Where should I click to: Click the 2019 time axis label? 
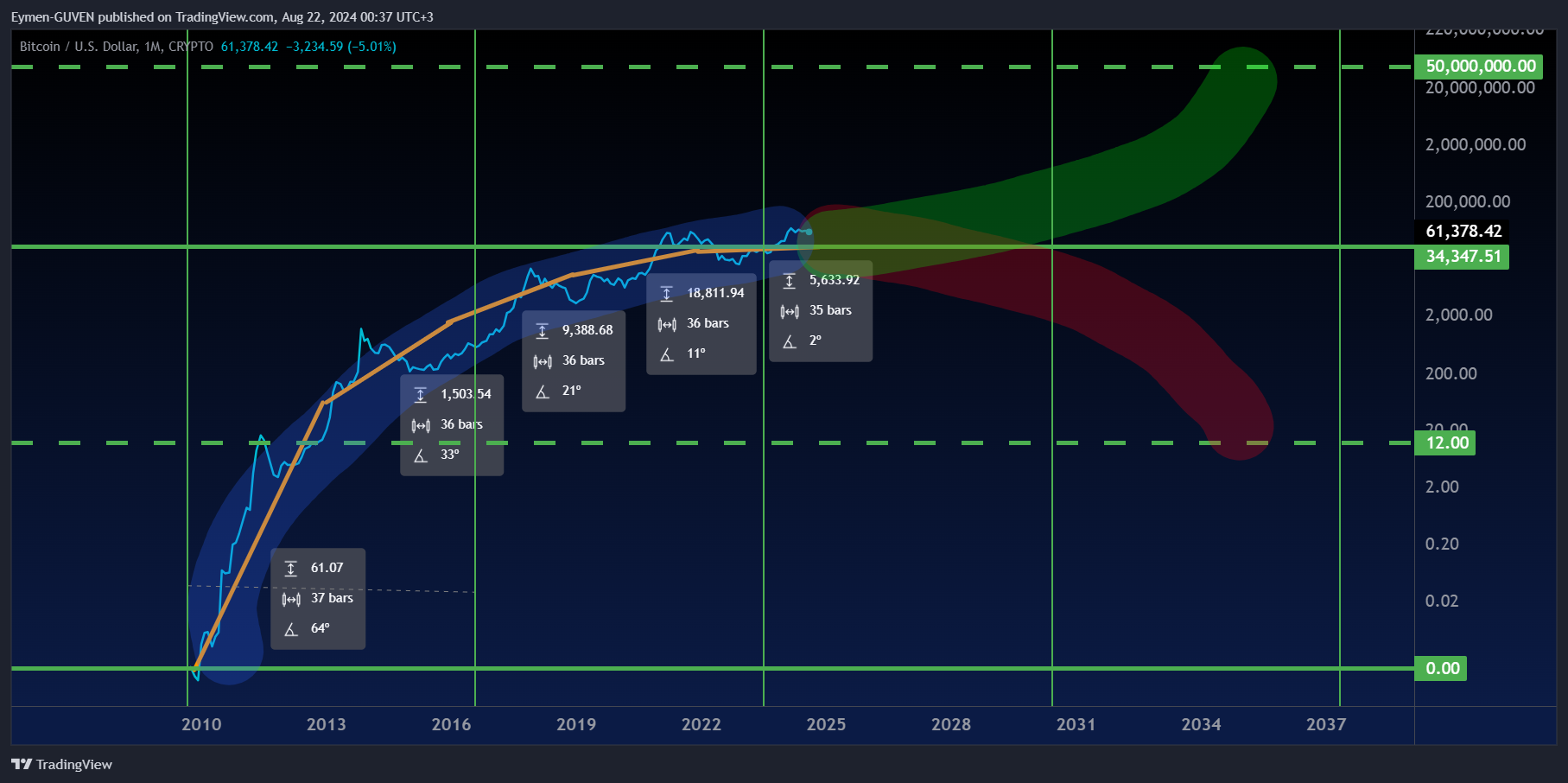coord(576,725)
